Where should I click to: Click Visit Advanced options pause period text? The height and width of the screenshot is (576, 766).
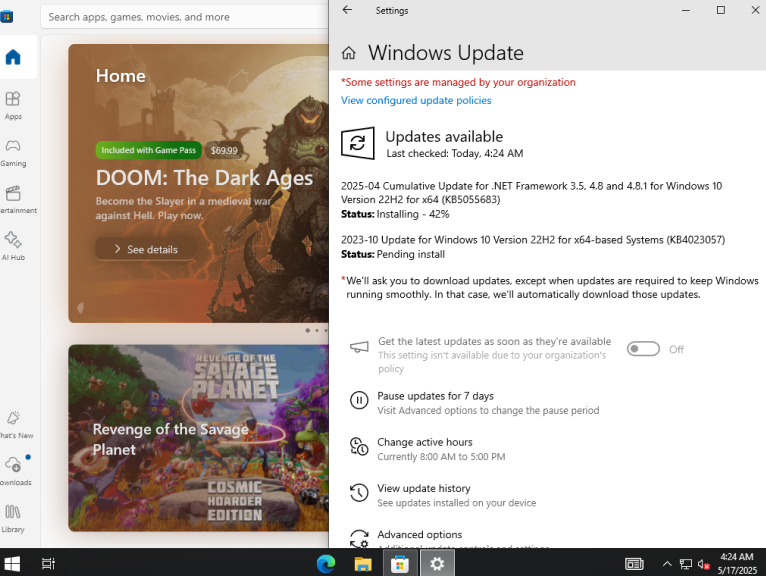click(488, 410)
